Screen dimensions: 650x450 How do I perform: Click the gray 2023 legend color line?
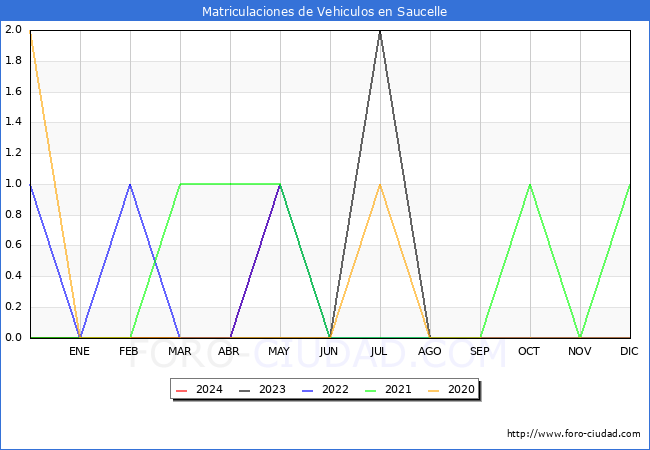tap(245, 390)
